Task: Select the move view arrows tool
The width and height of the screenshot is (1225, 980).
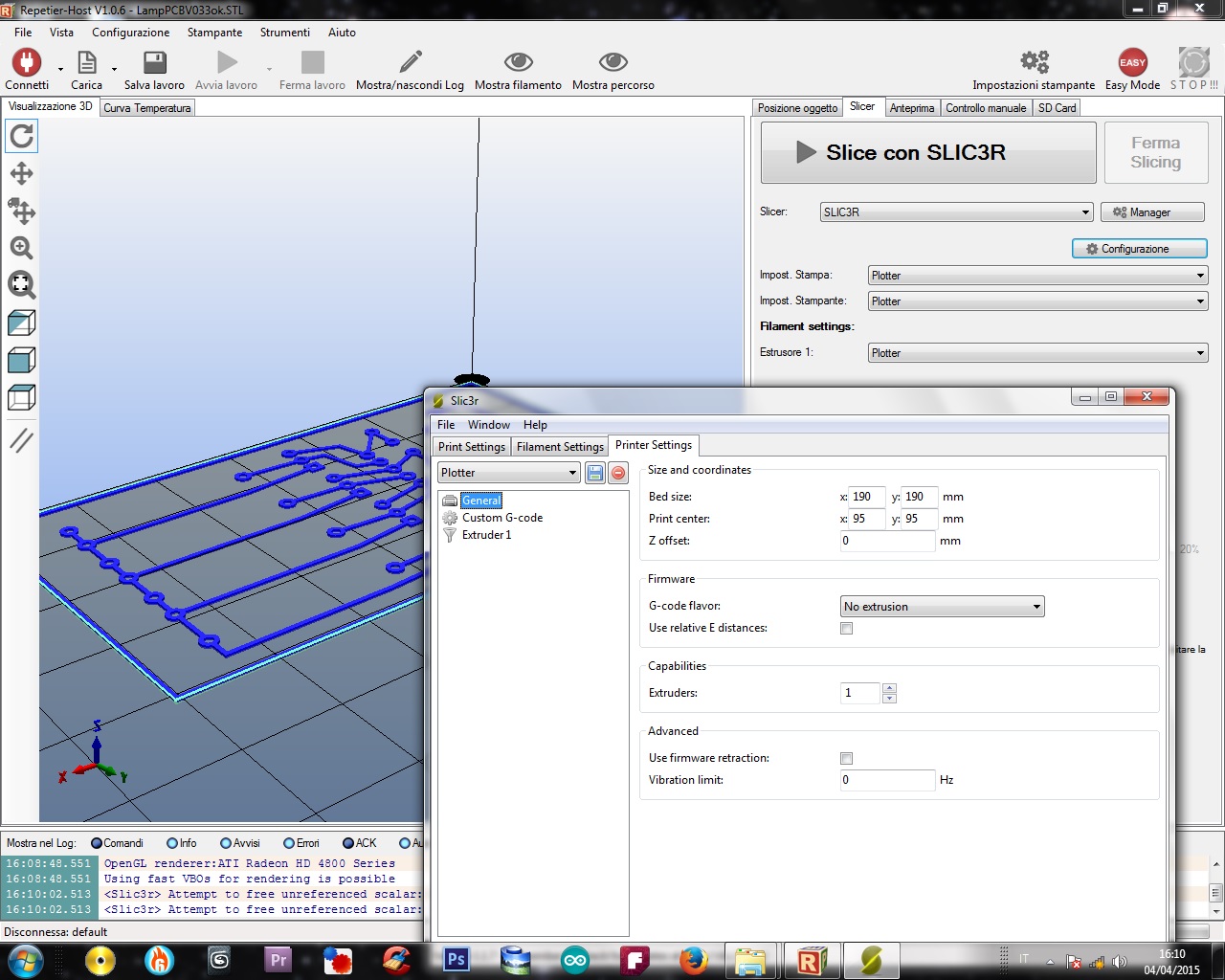Action: coord(21,174)
